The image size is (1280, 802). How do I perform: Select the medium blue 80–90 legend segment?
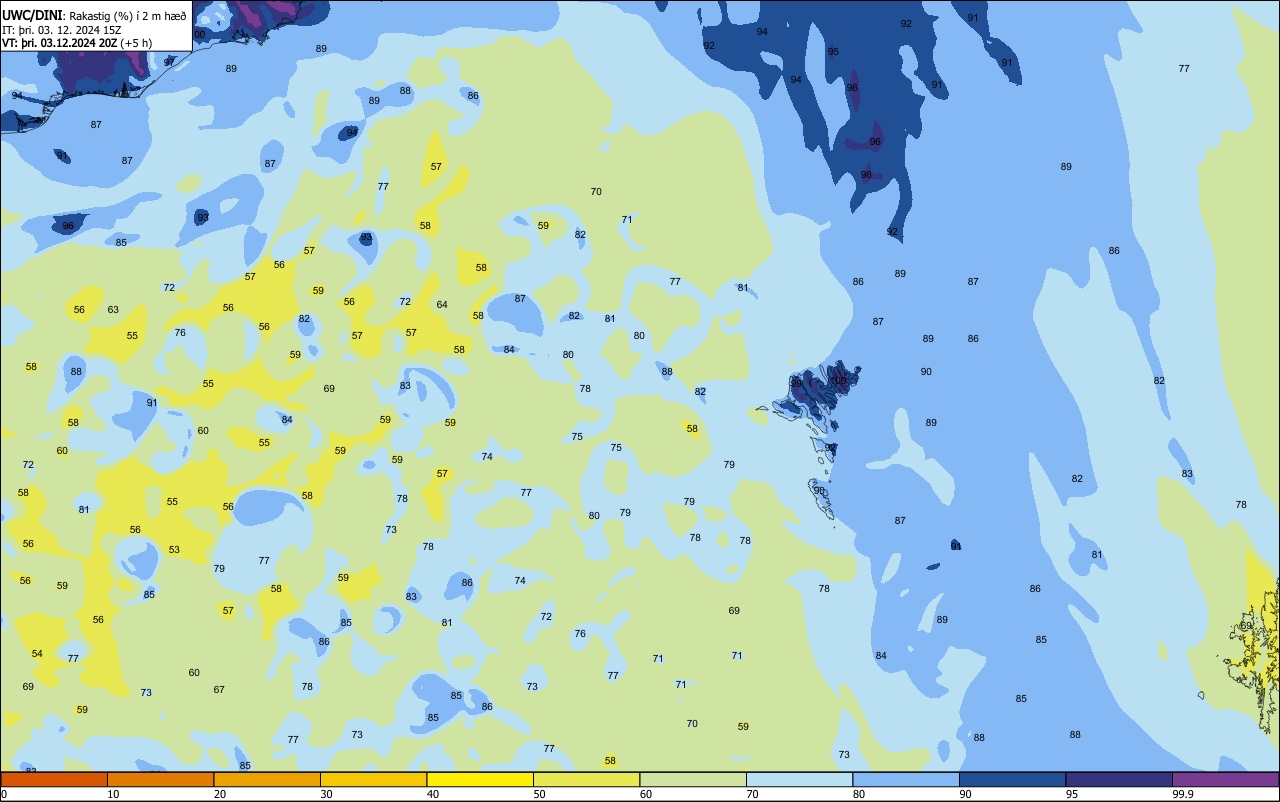pos(906,779)
